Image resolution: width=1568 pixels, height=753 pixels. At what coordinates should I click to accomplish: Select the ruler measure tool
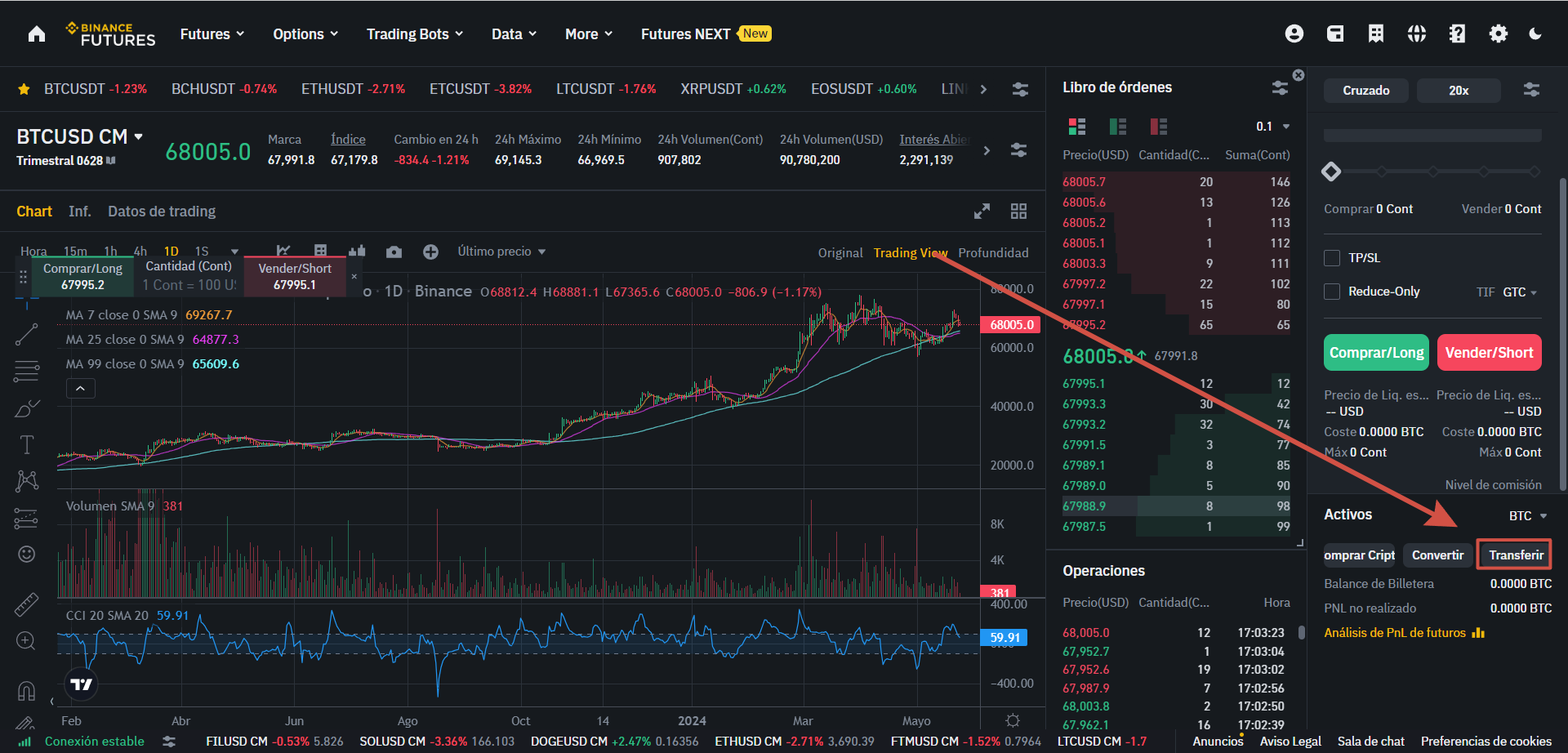tap(27, 604)
